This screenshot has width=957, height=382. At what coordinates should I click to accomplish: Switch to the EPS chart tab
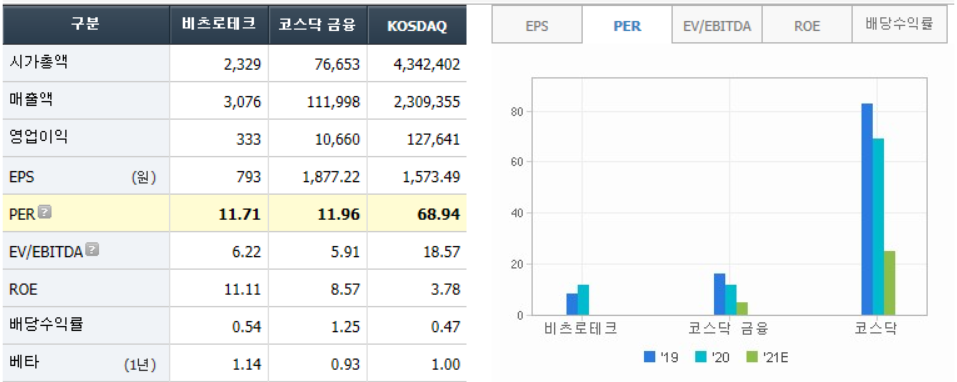coord(537,26)
